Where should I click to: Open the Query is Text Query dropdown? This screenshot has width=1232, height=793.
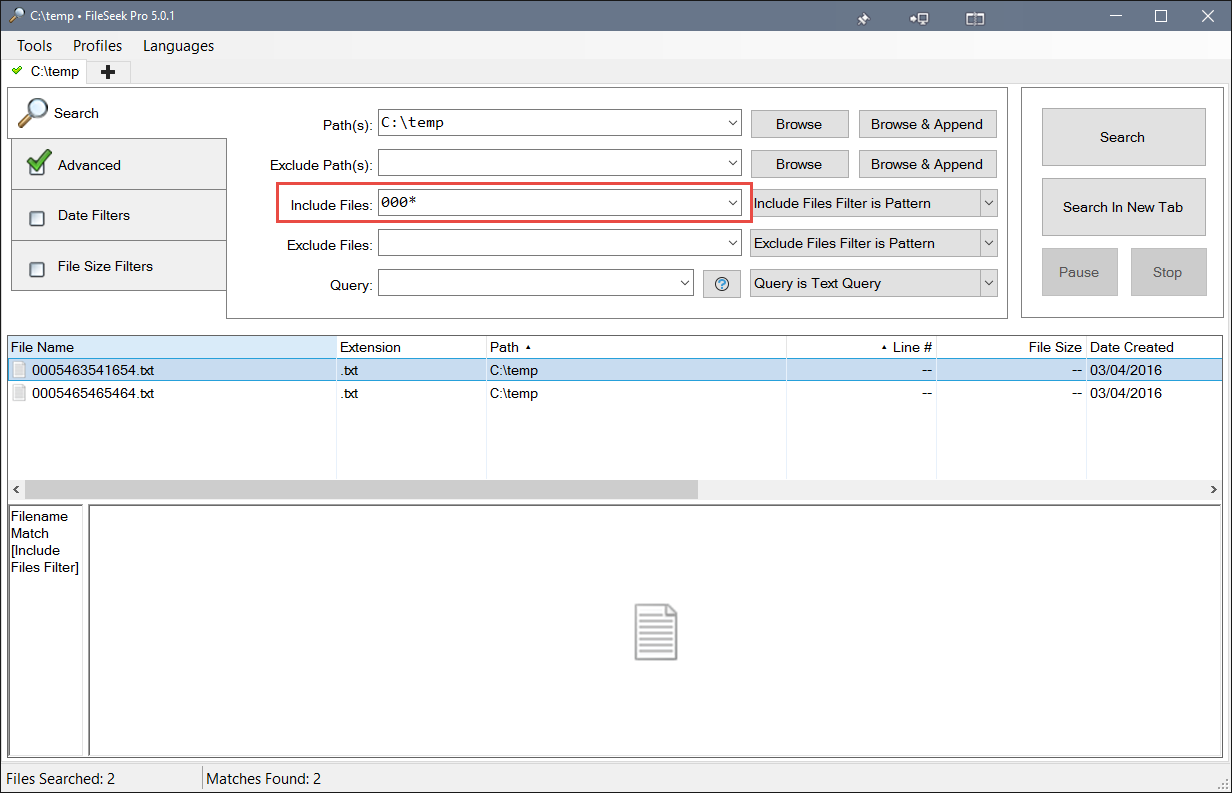[988, 283]
